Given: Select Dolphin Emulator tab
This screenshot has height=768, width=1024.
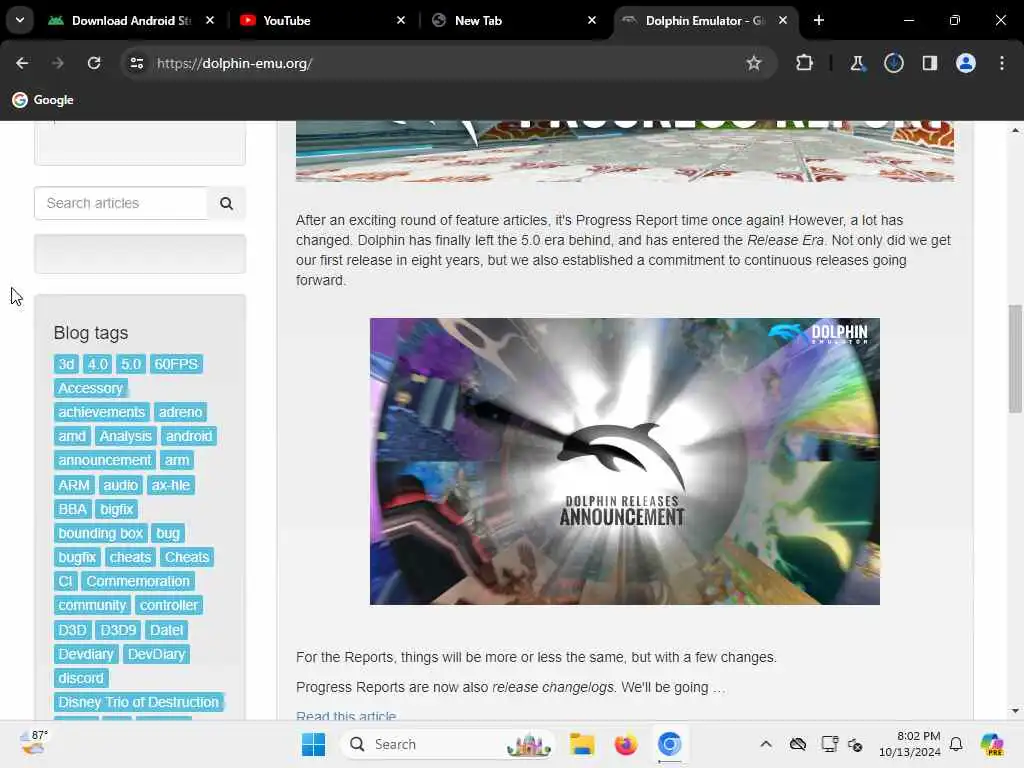Looking at the screenshot, I should 705,20.
